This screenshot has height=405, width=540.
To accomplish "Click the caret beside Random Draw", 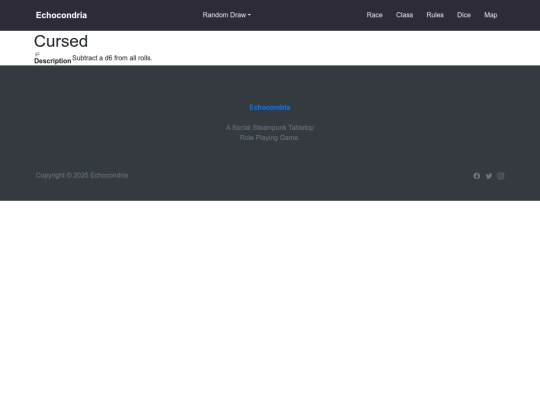I will 249,15.
